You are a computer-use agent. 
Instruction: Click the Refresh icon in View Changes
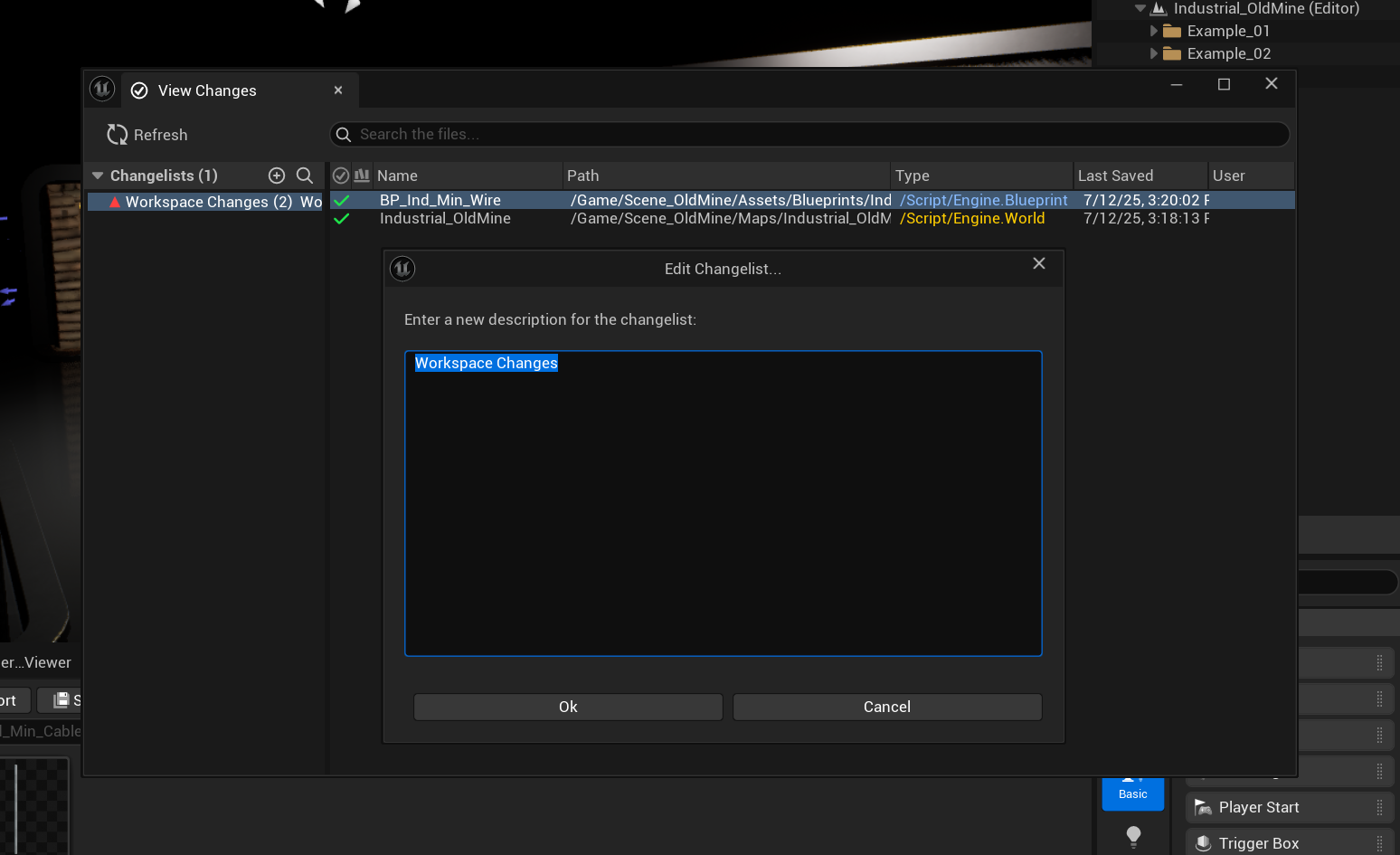[x=117, y=135]
